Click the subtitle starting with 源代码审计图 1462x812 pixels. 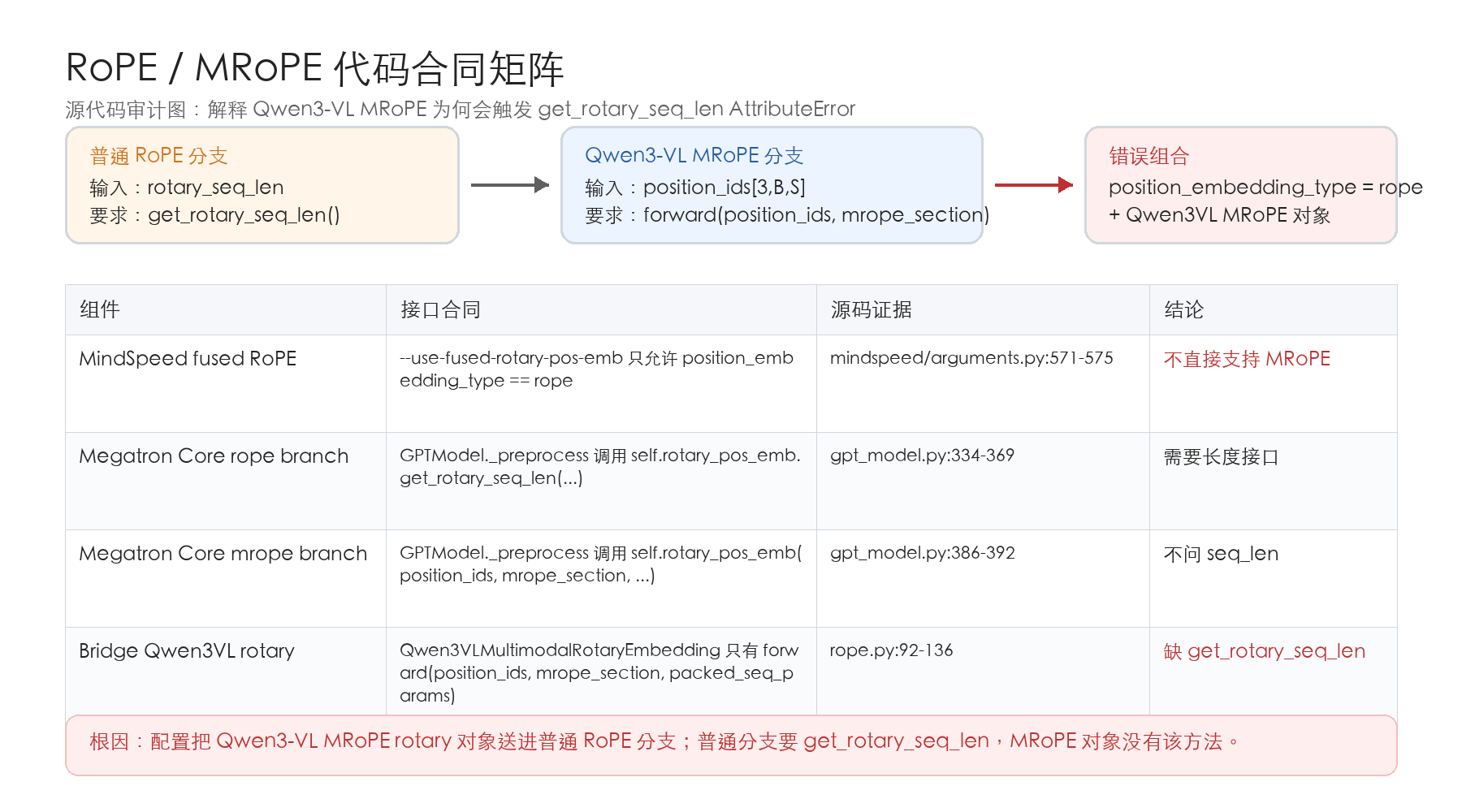pos(461,109)
